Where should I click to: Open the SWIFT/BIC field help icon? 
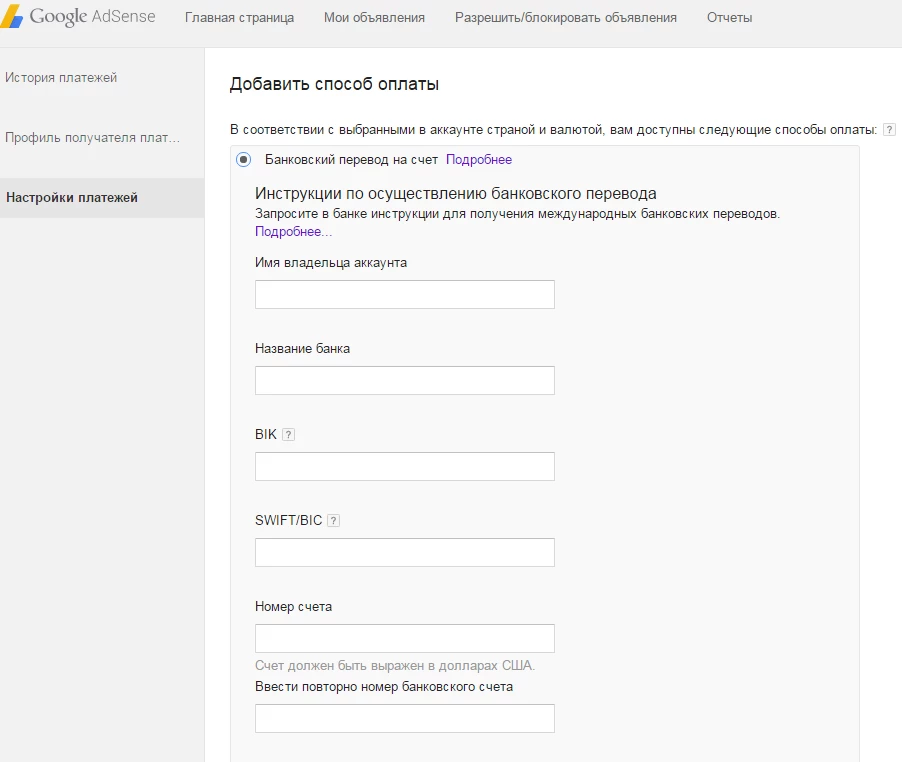tap(333, 520)
